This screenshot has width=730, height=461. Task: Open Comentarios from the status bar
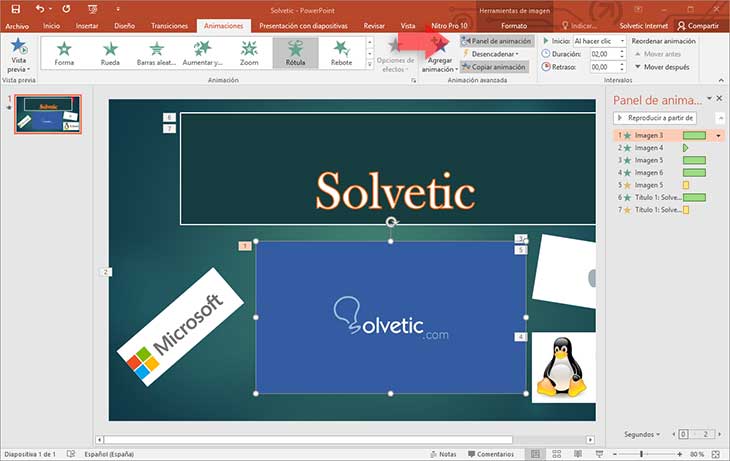pyautogui.click(x=491, y=454)
